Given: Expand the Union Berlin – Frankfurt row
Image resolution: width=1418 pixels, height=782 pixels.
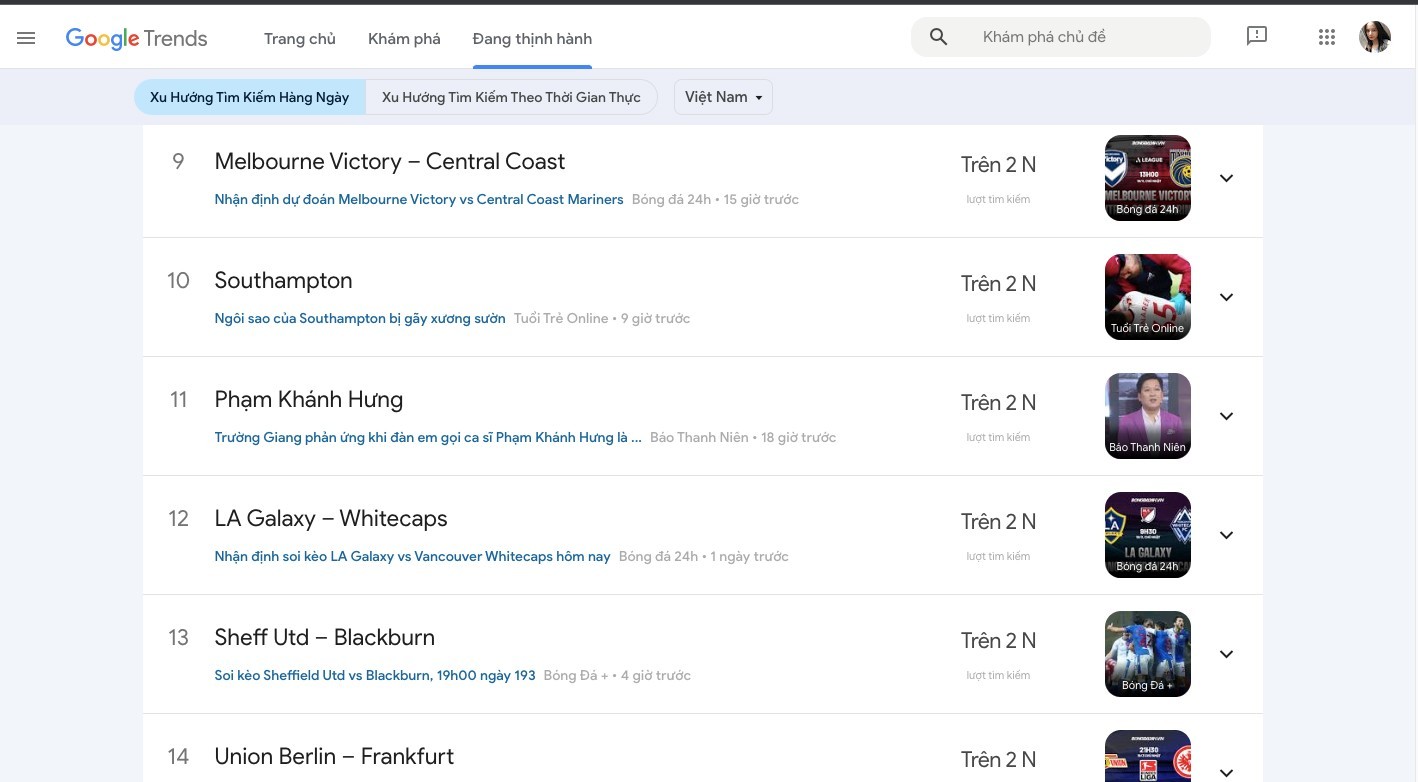Looking at the screenshot, I should tap(1226, 772).
